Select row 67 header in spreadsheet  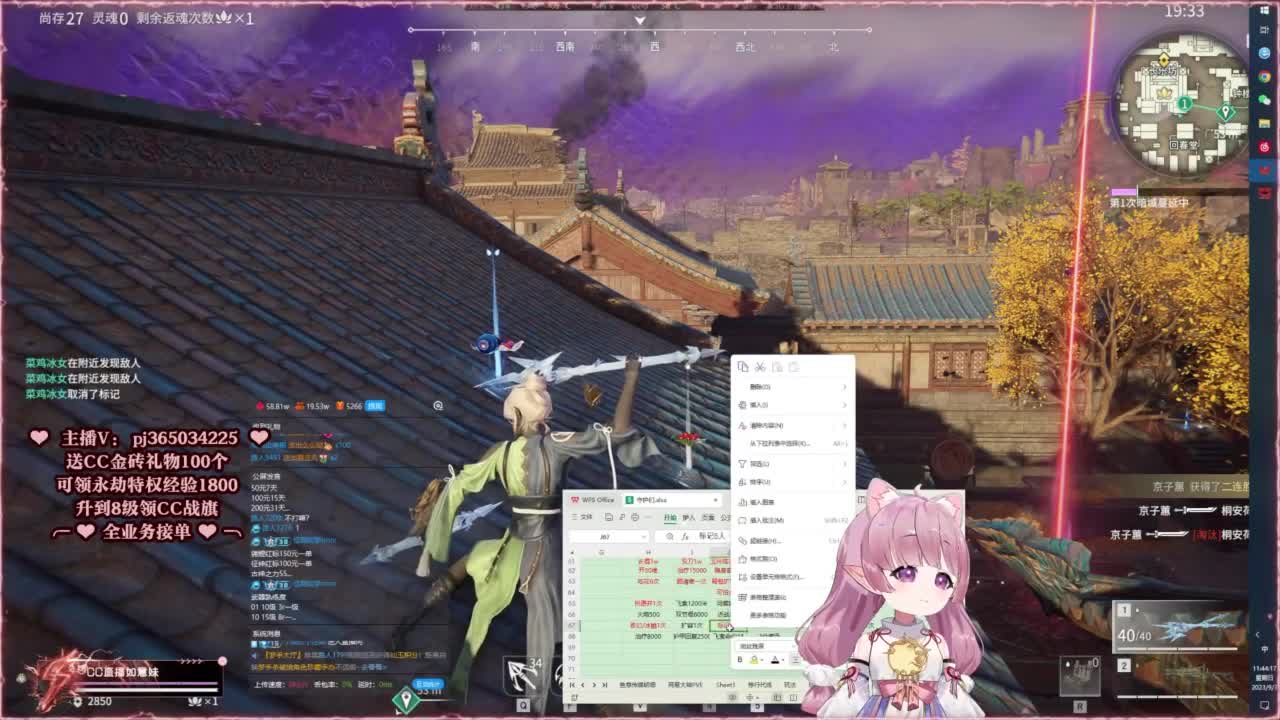573,626
